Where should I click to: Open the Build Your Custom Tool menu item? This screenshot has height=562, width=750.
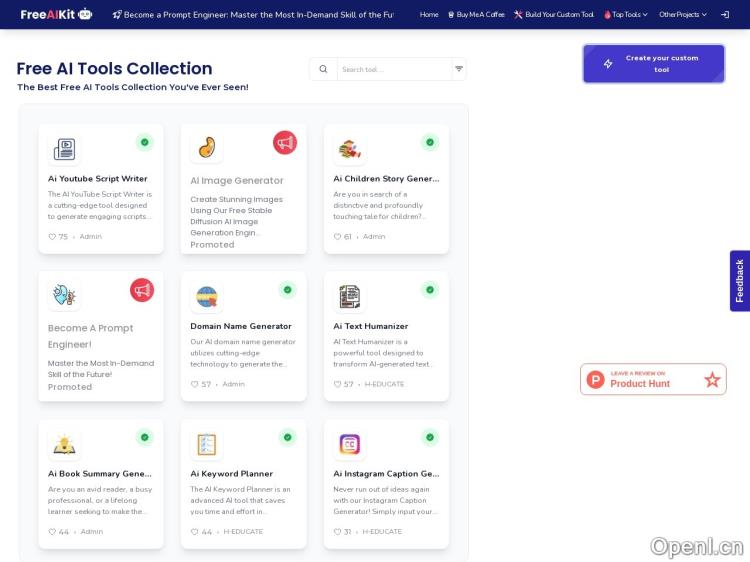coord(553,15)
